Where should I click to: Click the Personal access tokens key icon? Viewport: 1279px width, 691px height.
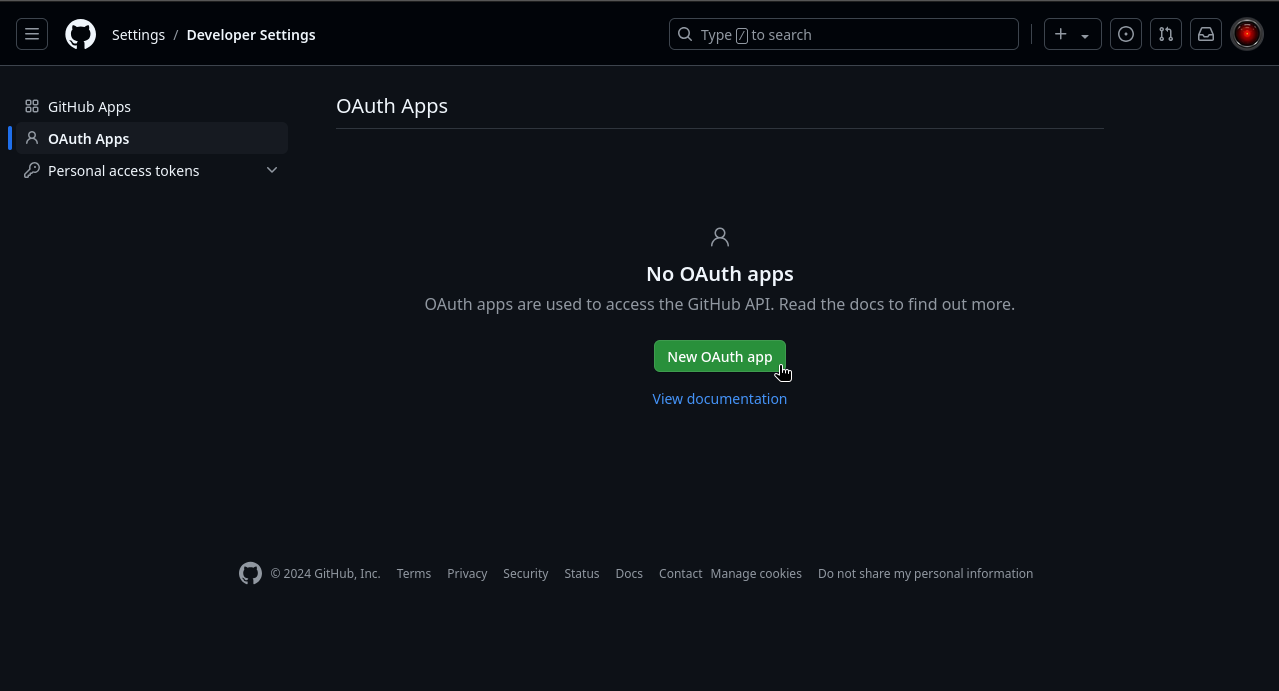(32, 170)
